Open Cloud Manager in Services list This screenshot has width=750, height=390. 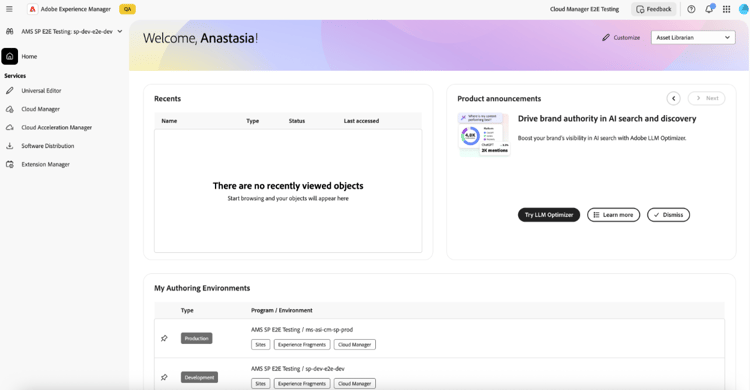41,109
